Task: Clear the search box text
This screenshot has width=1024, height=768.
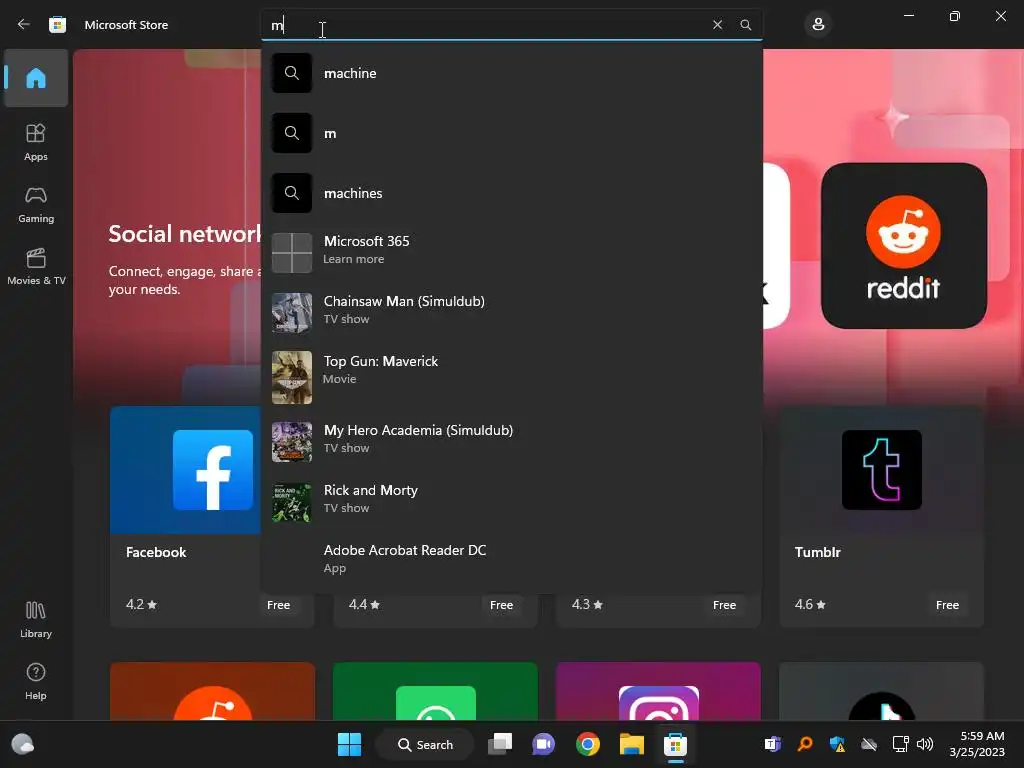Action: (717, 25)
